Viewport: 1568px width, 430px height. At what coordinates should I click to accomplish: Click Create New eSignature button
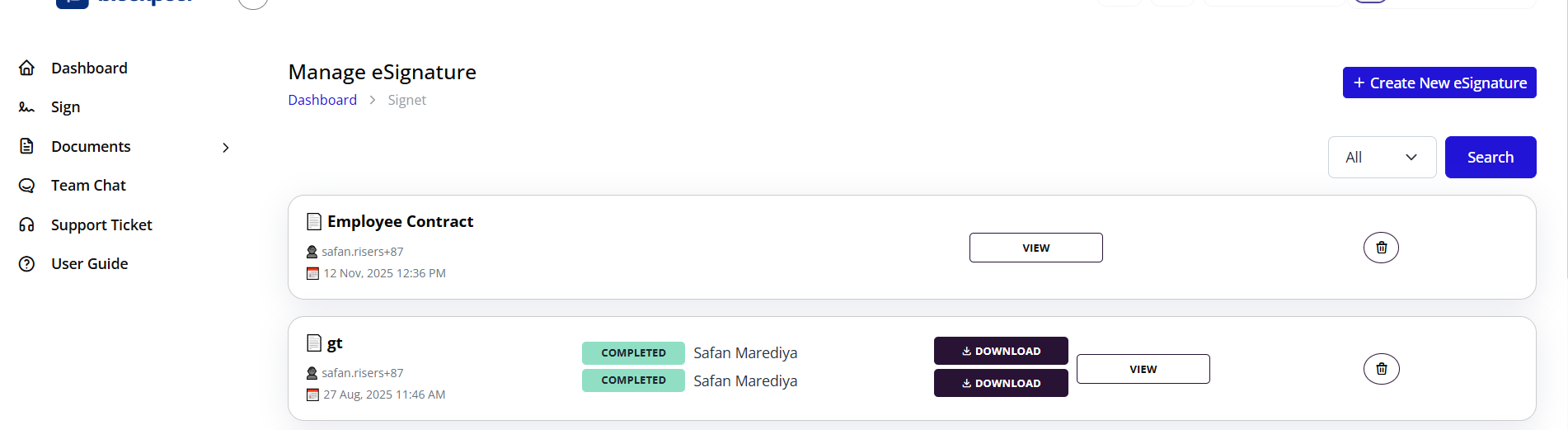(1439, 83)
